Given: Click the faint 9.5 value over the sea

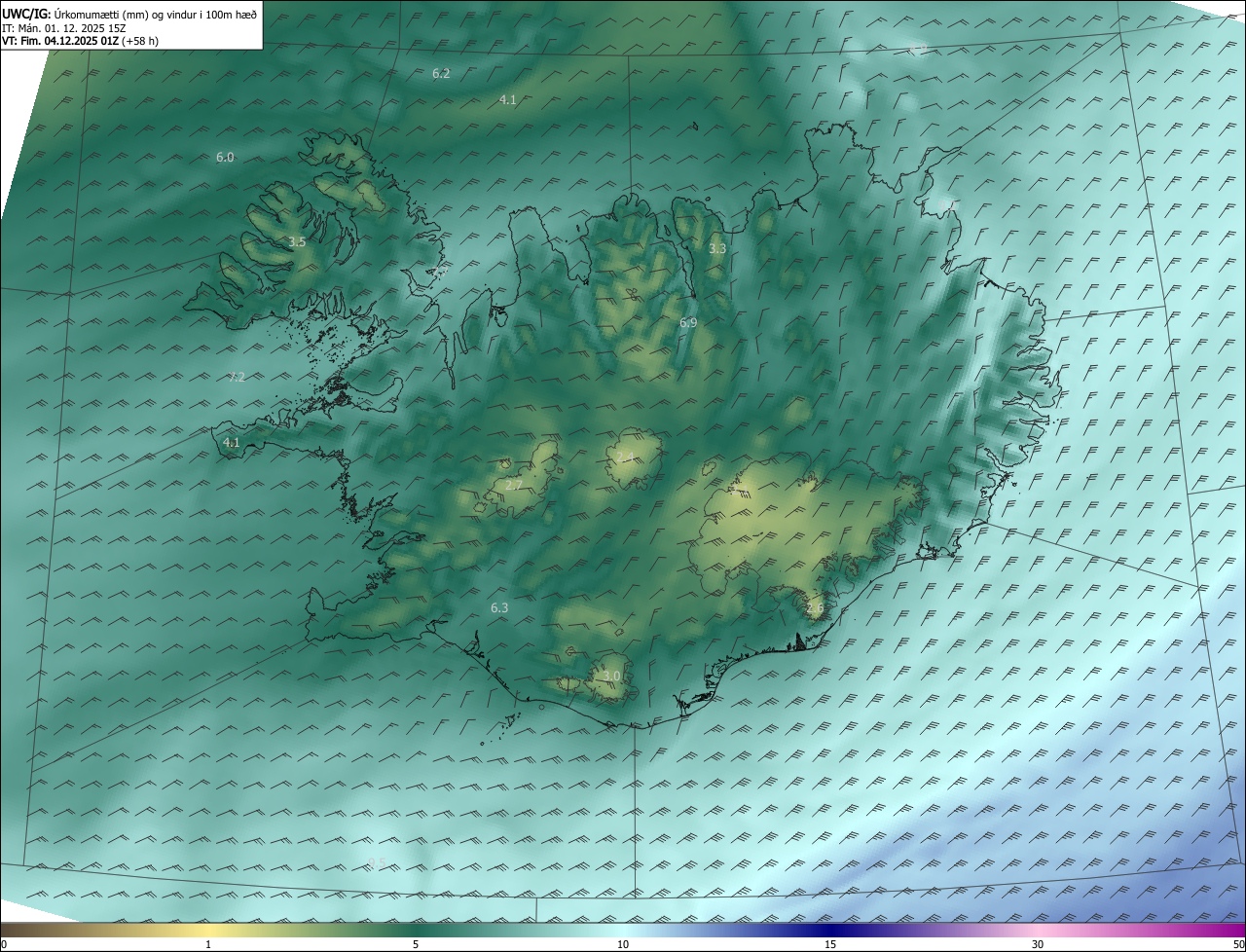Looking at the screenshot, I should click(x=378, y=863).
